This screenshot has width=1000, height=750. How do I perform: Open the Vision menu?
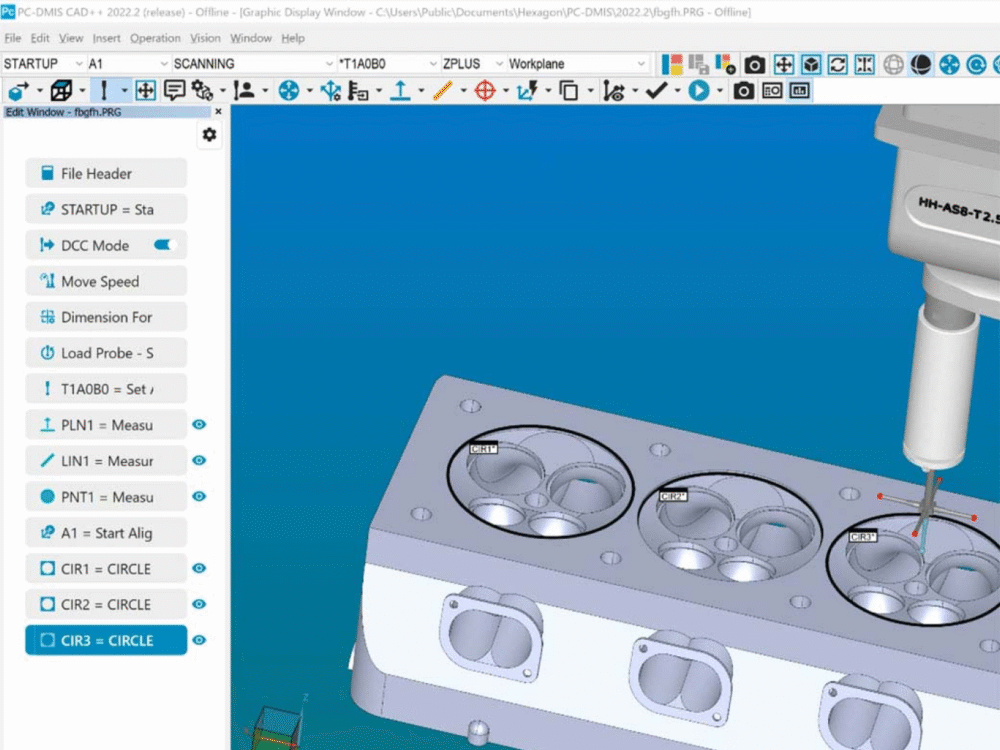[205, 38]
